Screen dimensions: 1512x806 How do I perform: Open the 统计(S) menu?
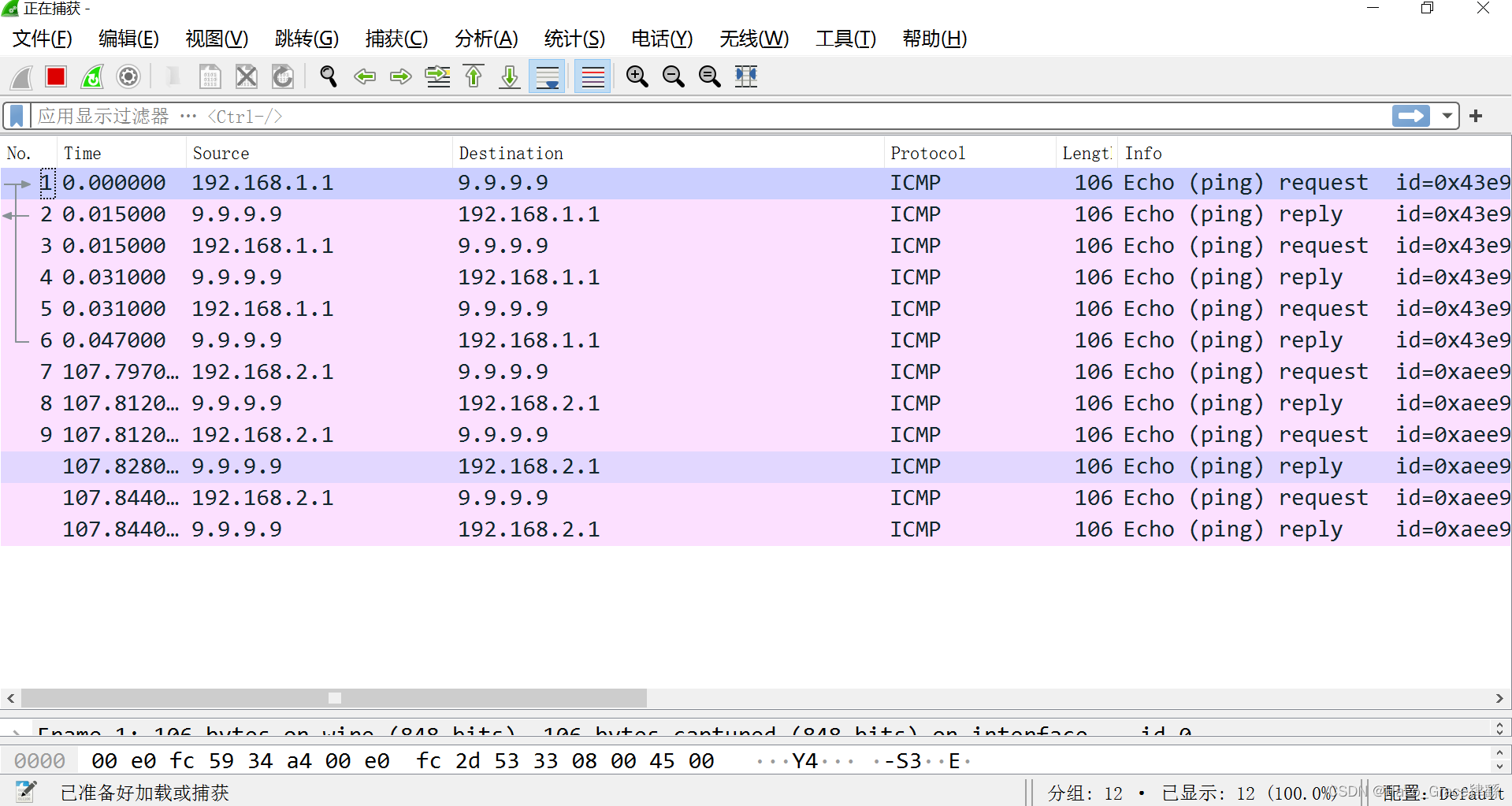(x=574, y=39)
